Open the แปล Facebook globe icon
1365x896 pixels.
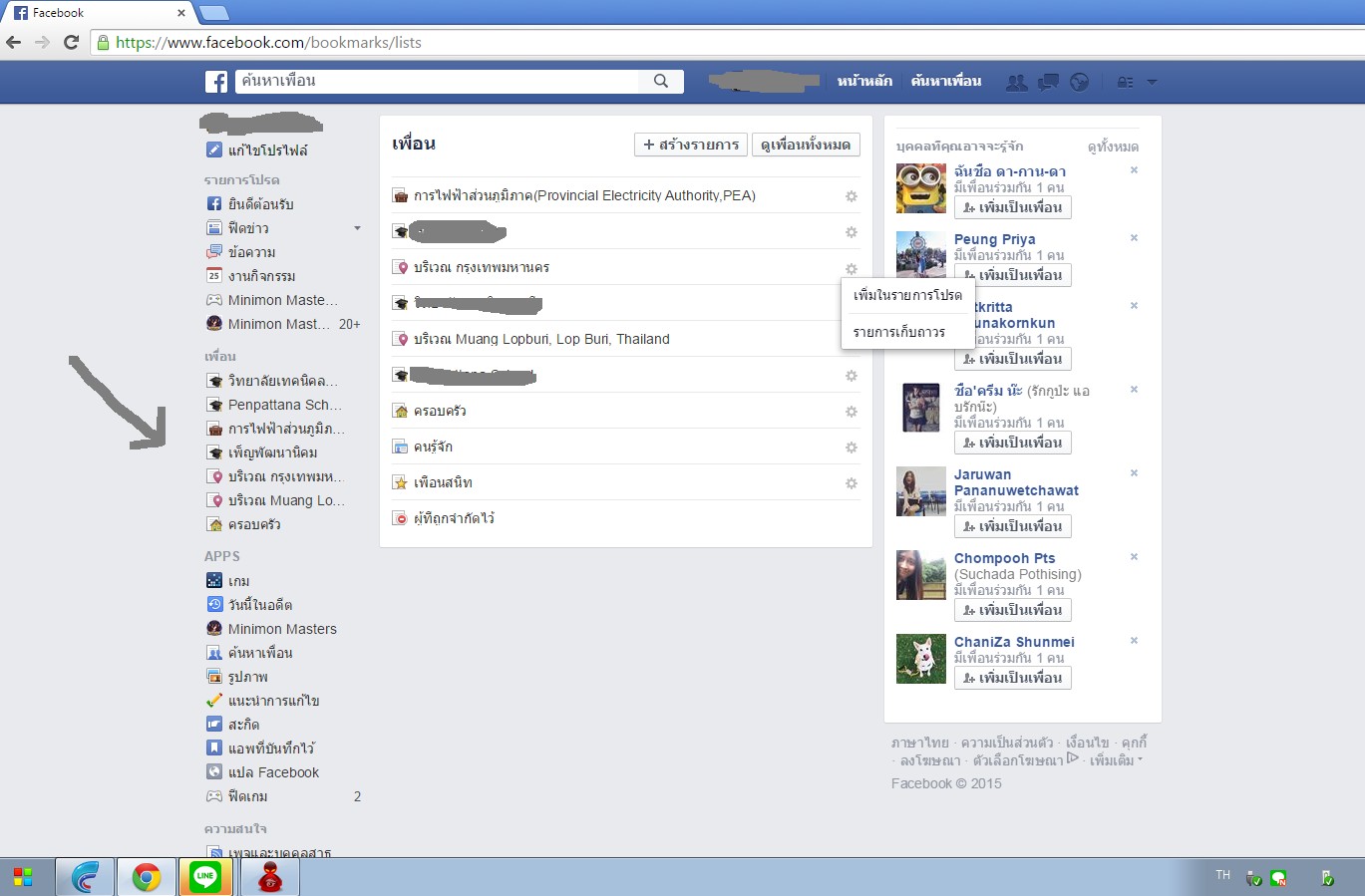(213, 772)
